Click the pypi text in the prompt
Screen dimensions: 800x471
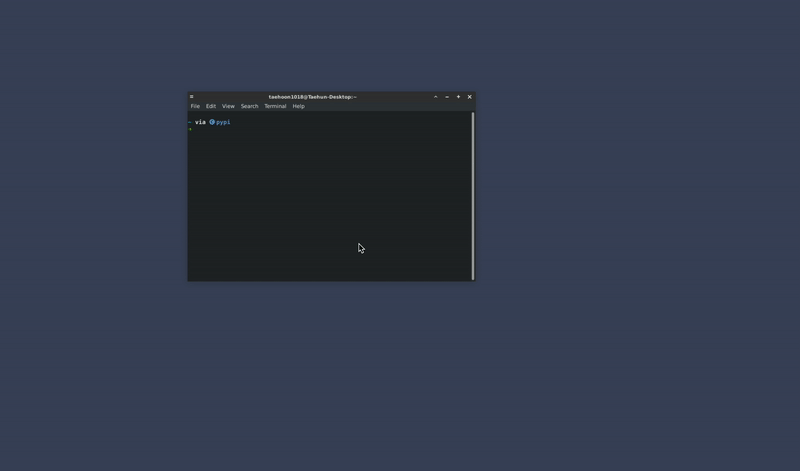tap(223, 122)
